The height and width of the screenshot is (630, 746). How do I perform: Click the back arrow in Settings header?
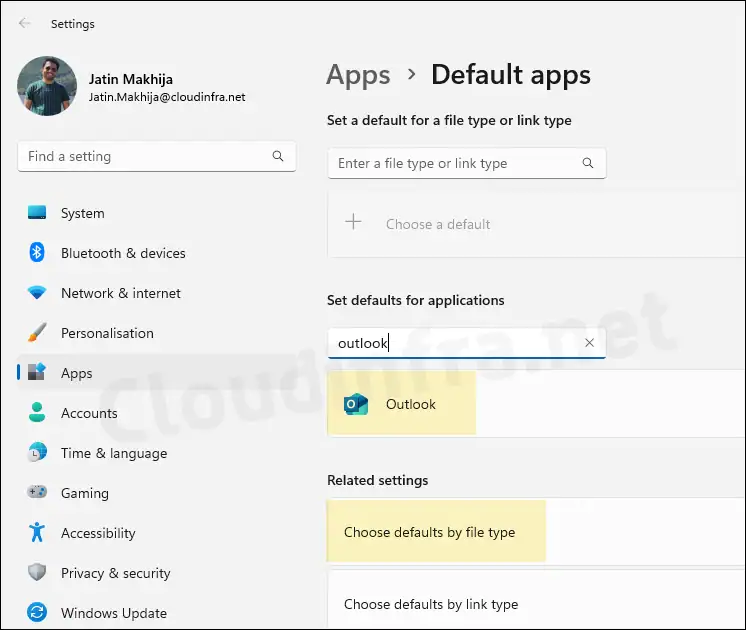(24, 23)
